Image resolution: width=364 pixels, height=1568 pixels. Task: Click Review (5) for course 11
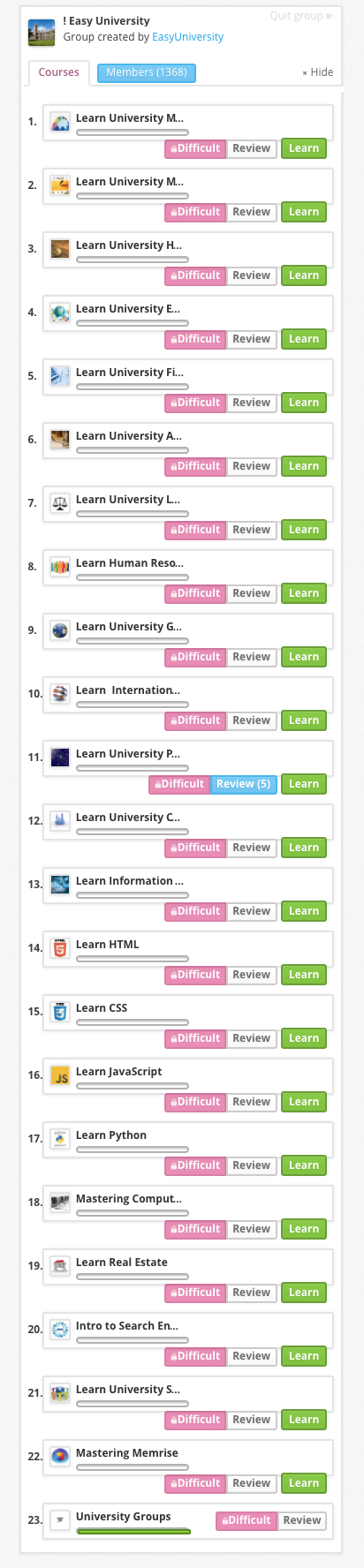coord(244,784)
